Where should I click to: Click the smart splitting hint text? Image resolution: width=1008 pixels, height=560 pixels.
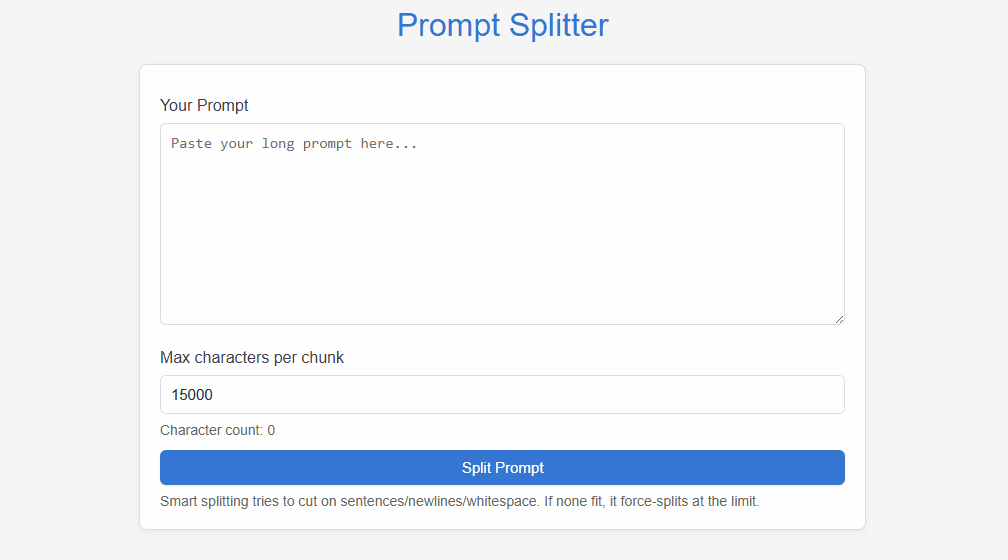[460, 501]
